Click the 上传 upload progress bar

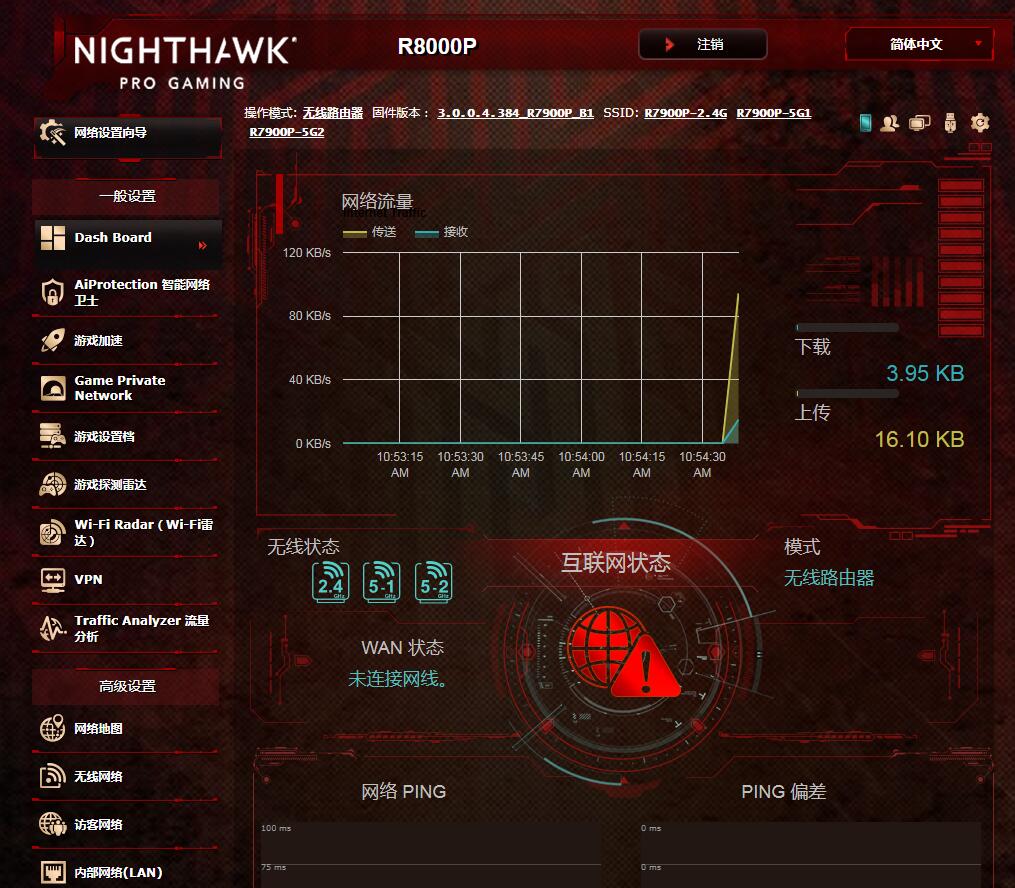(x=847, y=394)
